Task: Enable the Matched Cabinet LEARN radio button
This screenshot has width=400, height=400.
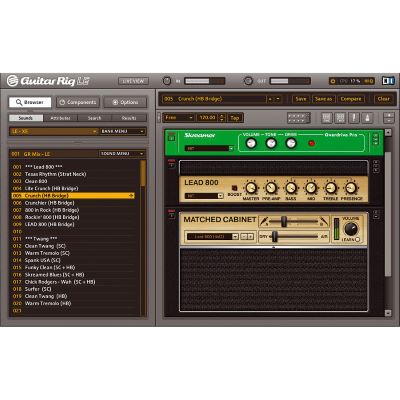Action: pyautogui.click(x=357, y=239)
